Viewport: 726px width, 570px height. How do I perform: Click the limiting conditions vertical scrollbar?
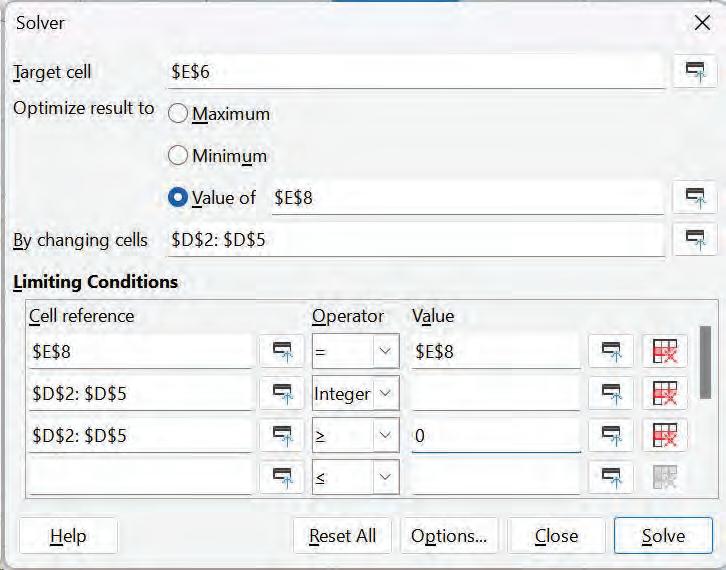click(706, 360)
